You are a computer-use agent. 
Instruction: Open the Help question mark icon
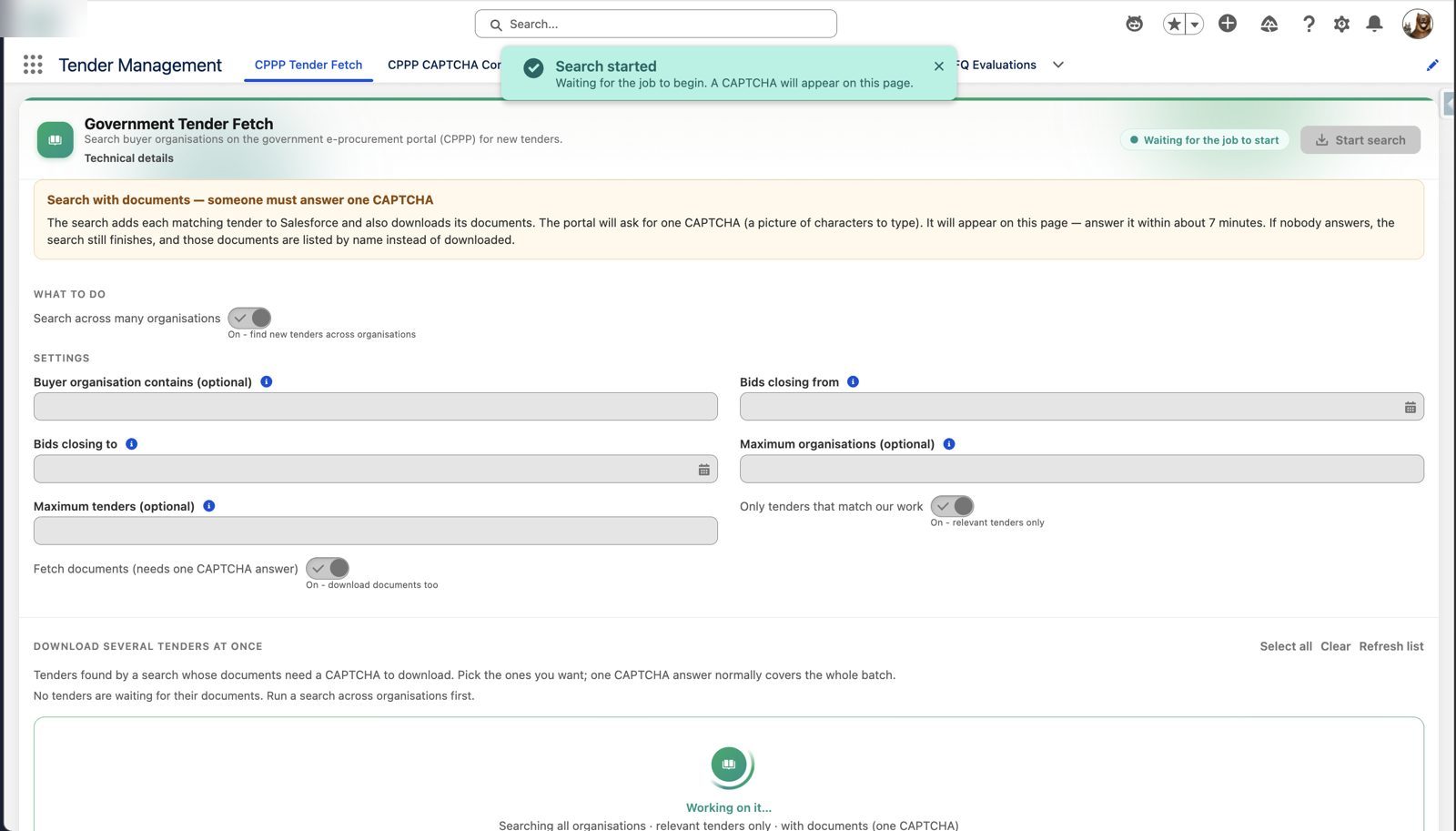[1309, 24]
